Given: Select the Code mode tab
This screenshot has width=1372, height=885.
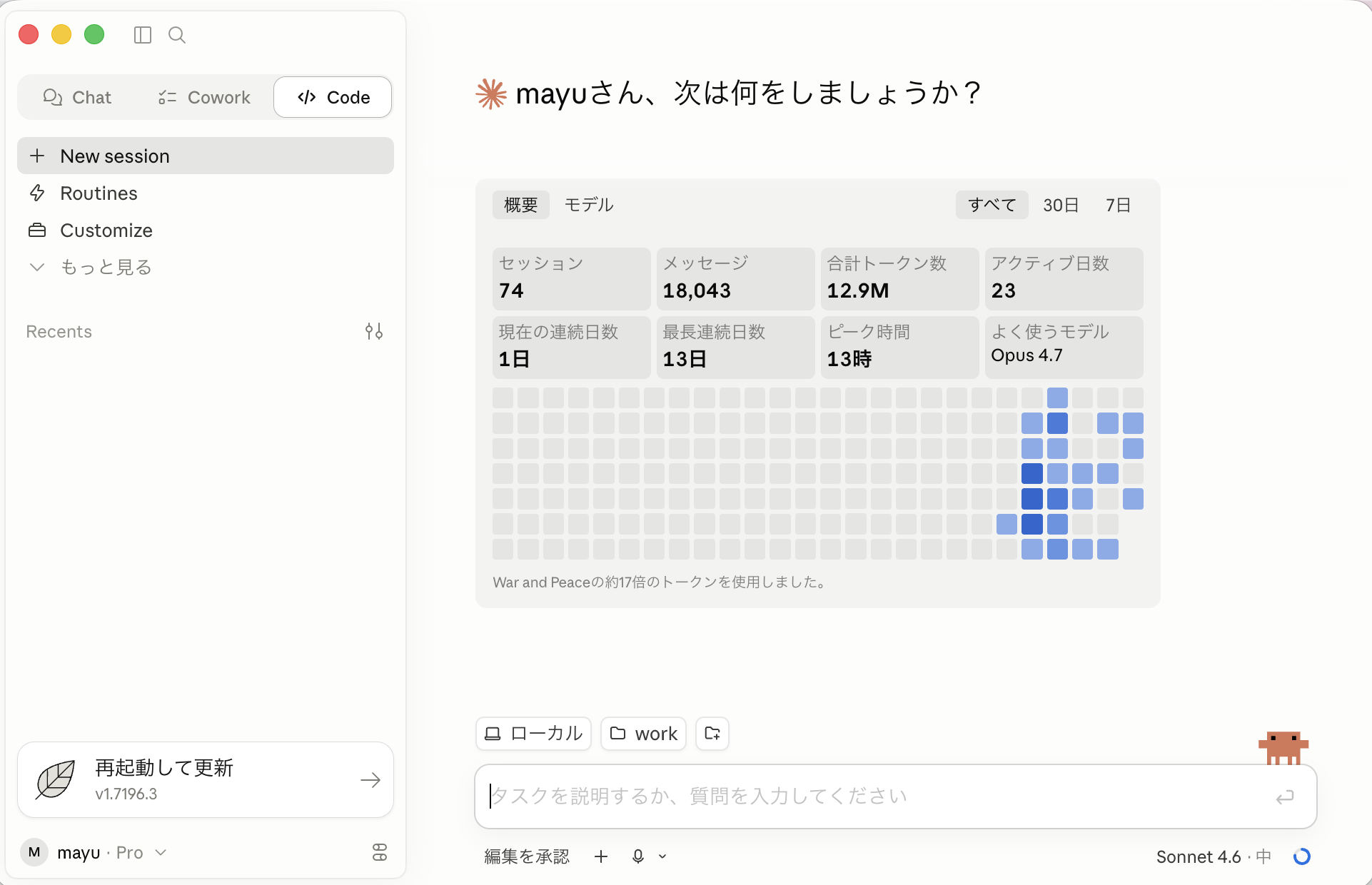Looking at the screenshot, I should coord(333,97).
